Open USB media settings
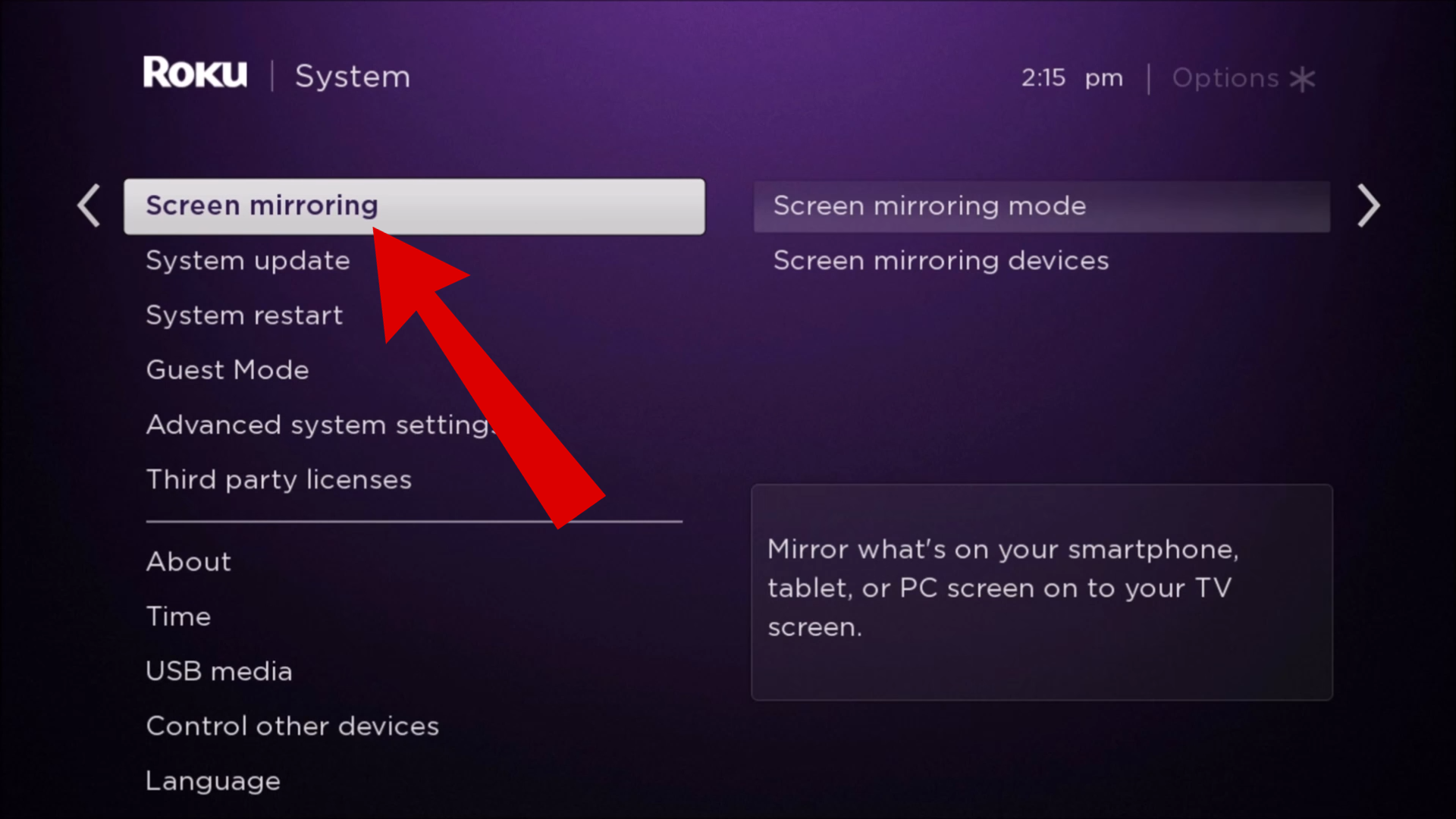 (x=218, y=671)
